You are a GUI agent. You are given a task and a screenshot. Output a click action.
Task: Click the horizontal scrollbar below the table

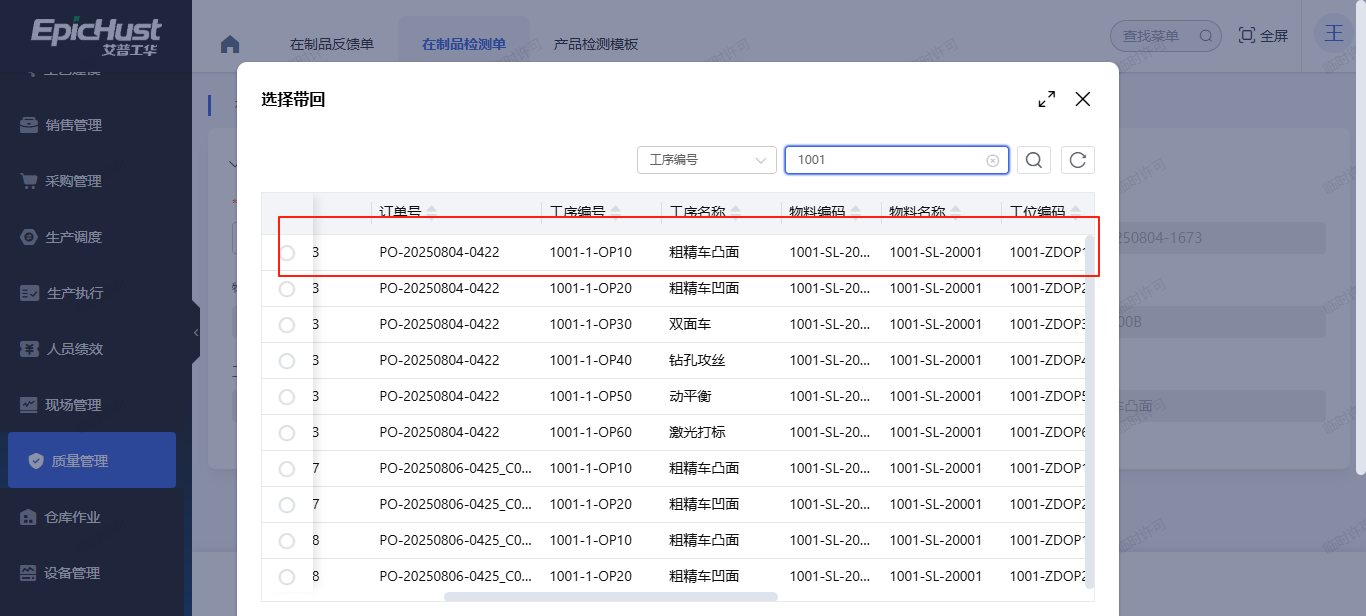coord(610,596)
